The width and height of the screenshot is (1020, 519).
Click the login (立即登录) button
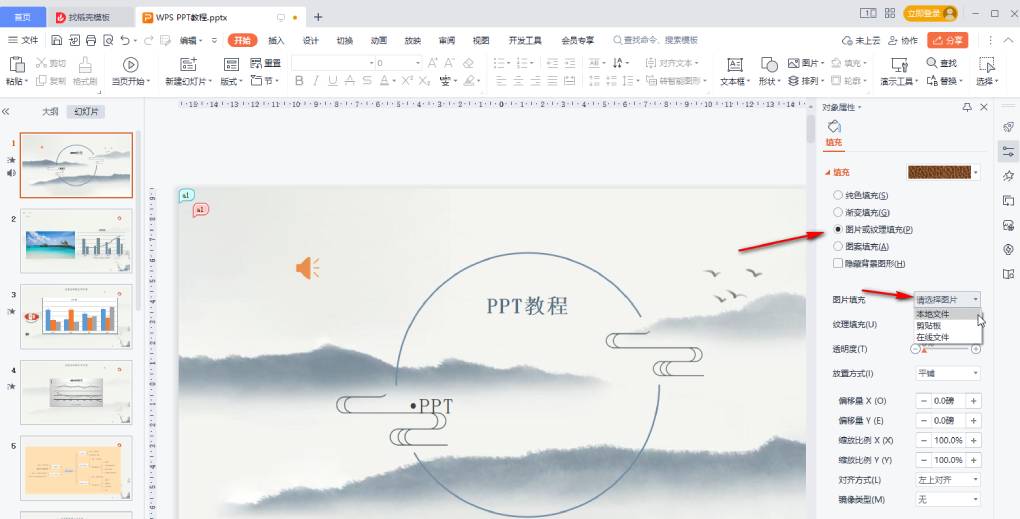click(932, 13)
